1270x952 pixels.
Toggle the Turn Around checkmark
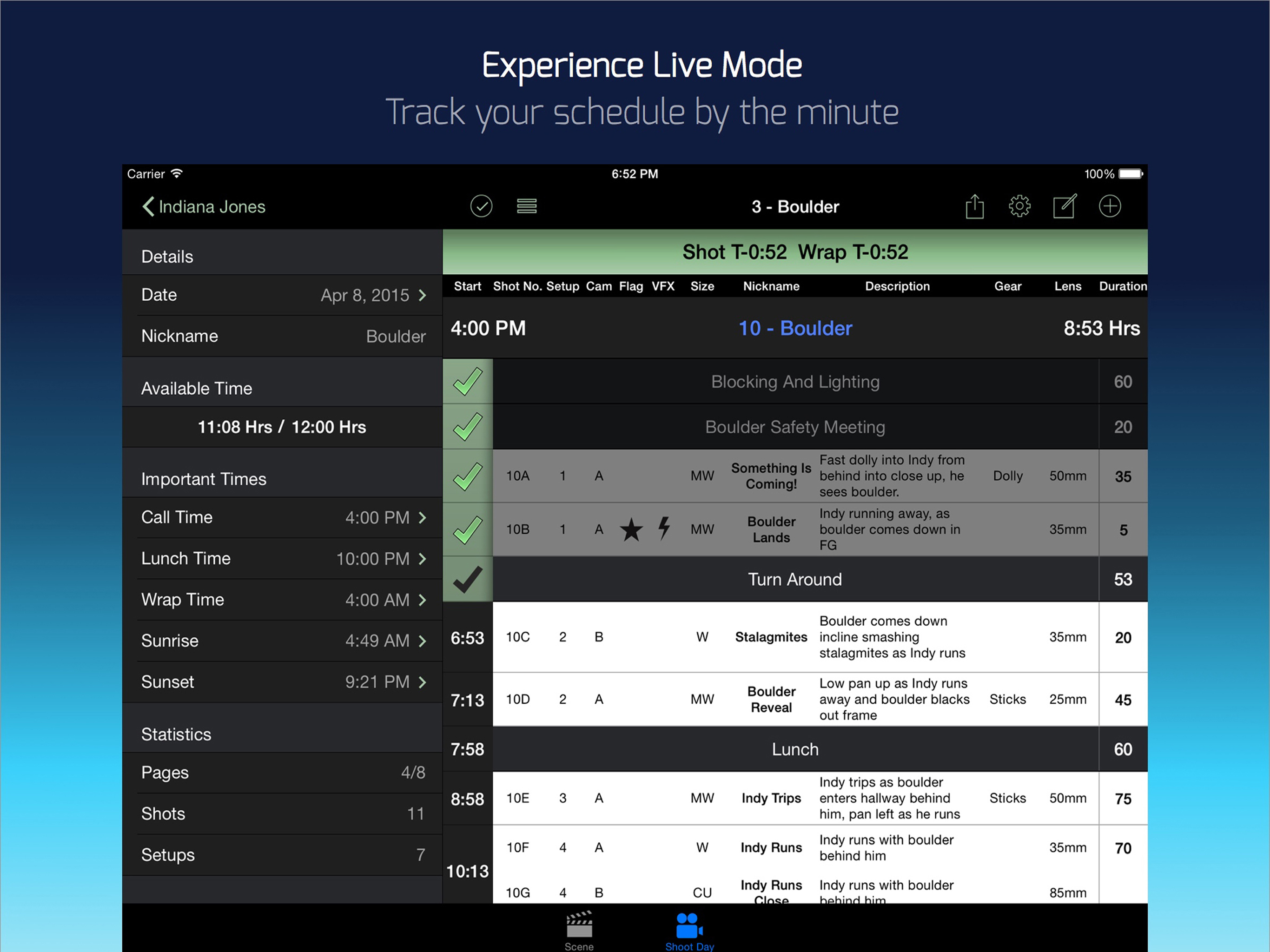(x=468, y=579)
